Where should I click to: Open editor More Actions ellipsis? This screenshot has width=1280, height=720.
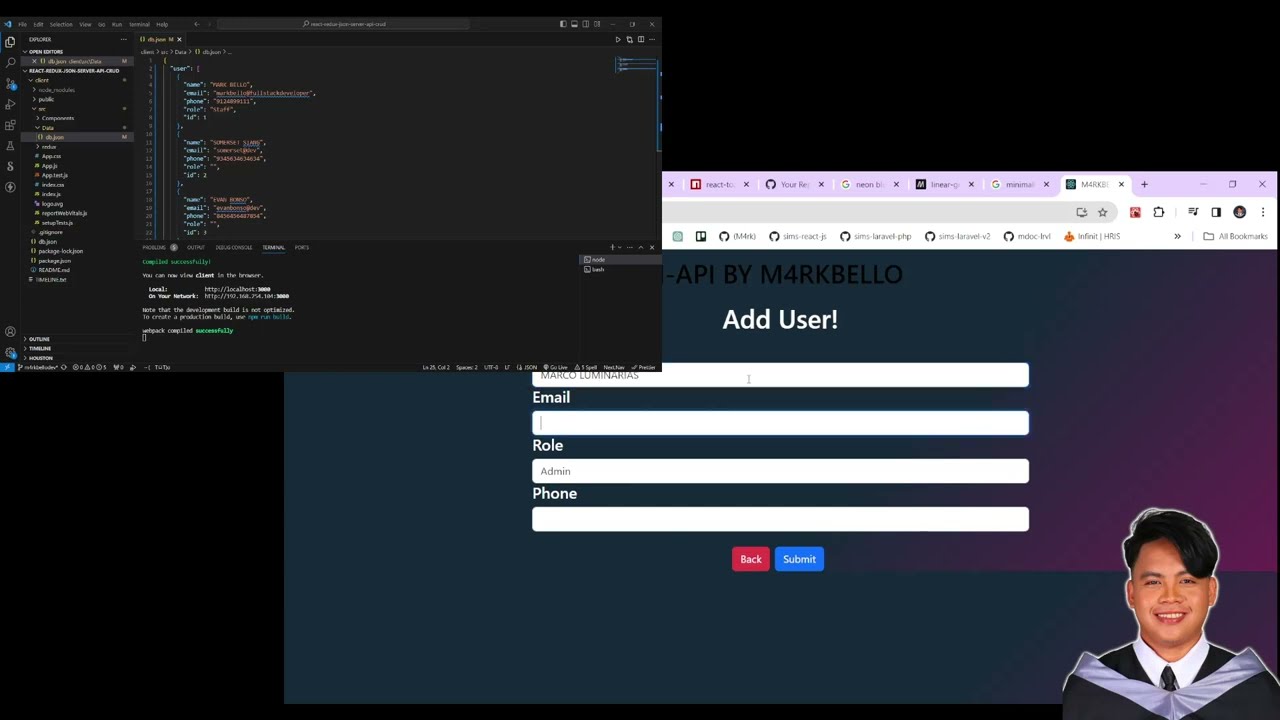[x=652, y=39]
